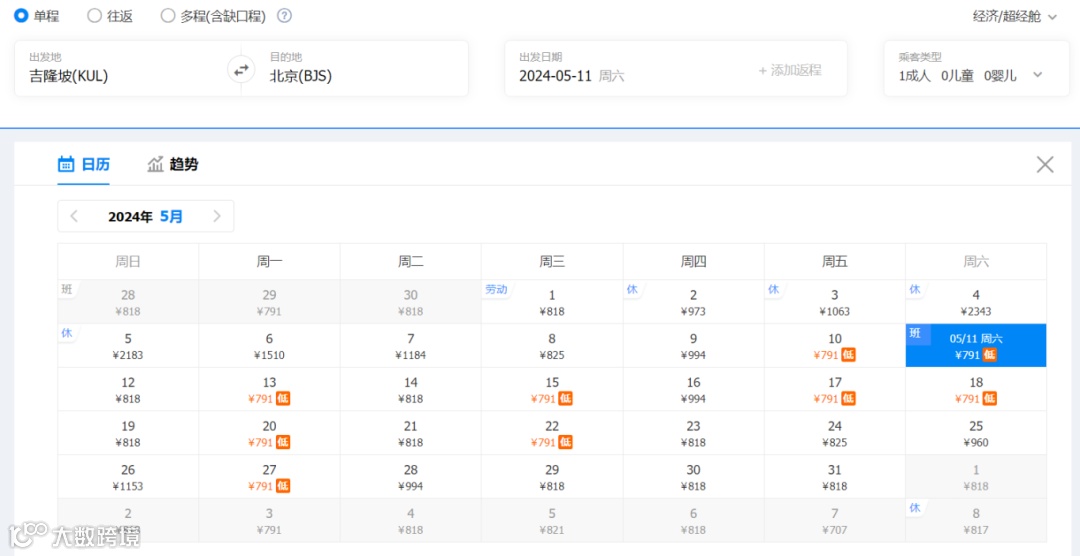Edit the departure city 吉隆坡(KUL) field
The height and width of the screenshot is (556, 1080).
[x=127, y=68]
